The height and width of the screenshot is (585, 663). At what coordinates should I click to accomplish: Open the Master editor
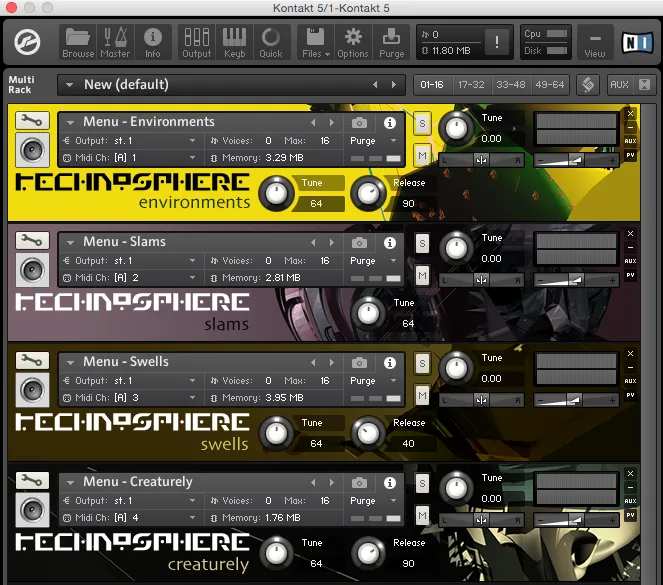click(x=115, y=42)
